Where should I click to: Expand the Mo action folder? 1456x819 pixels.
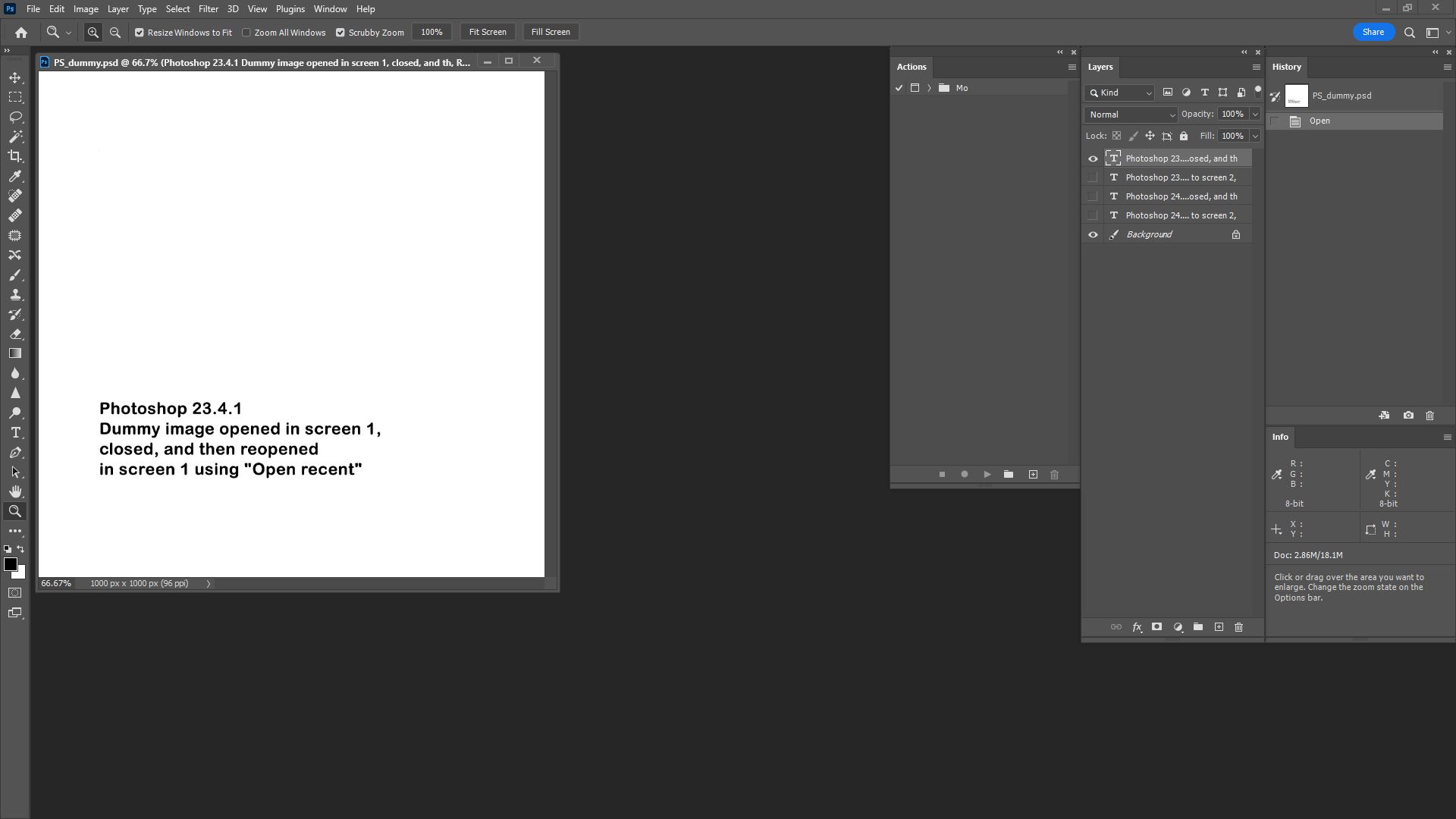pyautogui.click(x=930, y=88)
